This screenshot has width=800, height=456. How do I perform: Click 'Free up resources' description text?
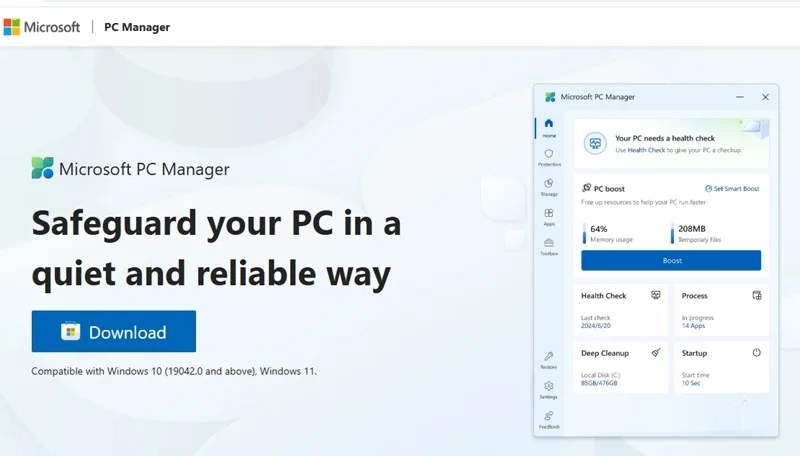[643, 202]
